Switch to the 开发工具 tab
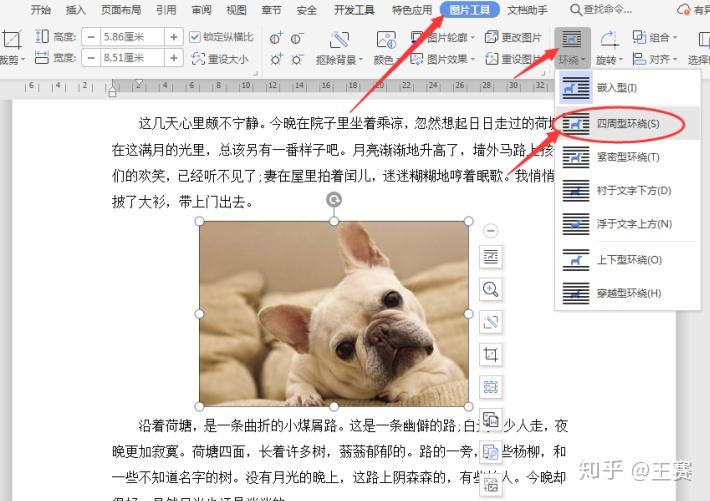This screenshot has height=501, width=710. pos(354,10)
